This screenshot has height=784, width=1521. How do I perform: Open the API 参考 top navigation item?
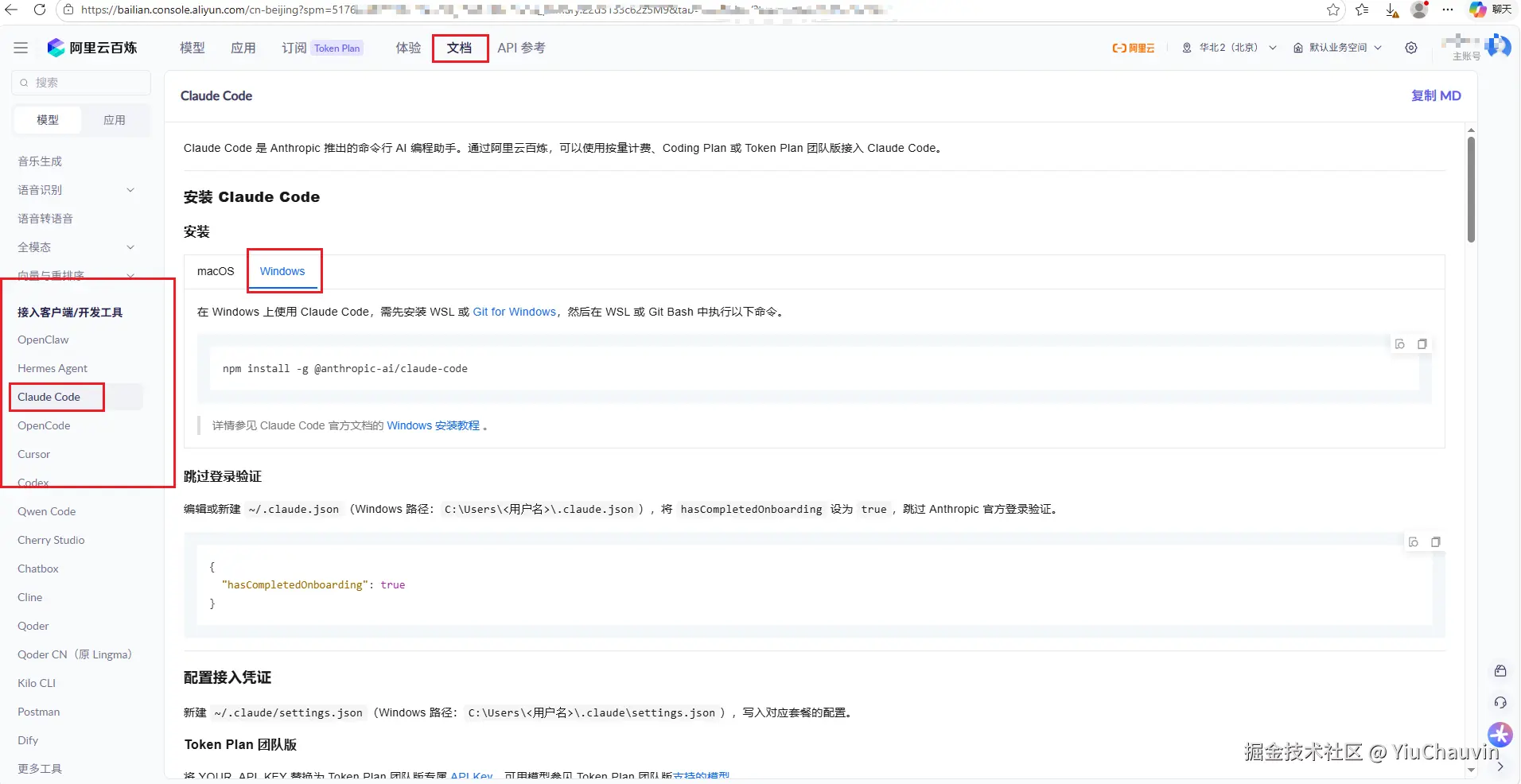(x=522, y=48)
